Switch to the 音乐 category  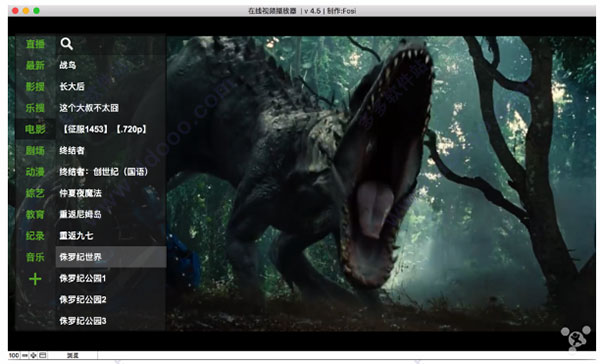pos(35,257)
